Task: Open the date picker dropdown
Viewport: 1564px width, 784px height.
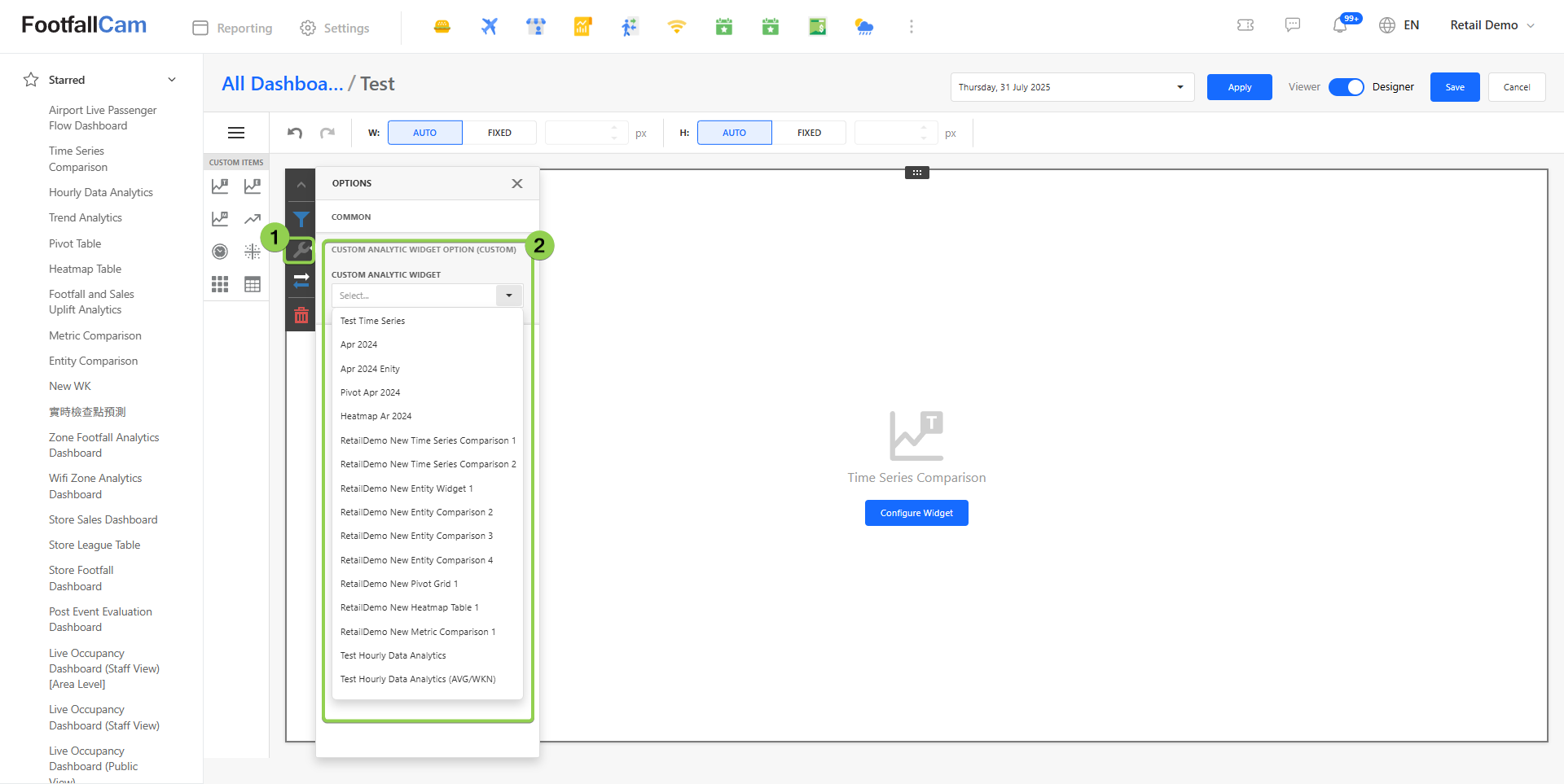Action: (x=1072, y=87)
